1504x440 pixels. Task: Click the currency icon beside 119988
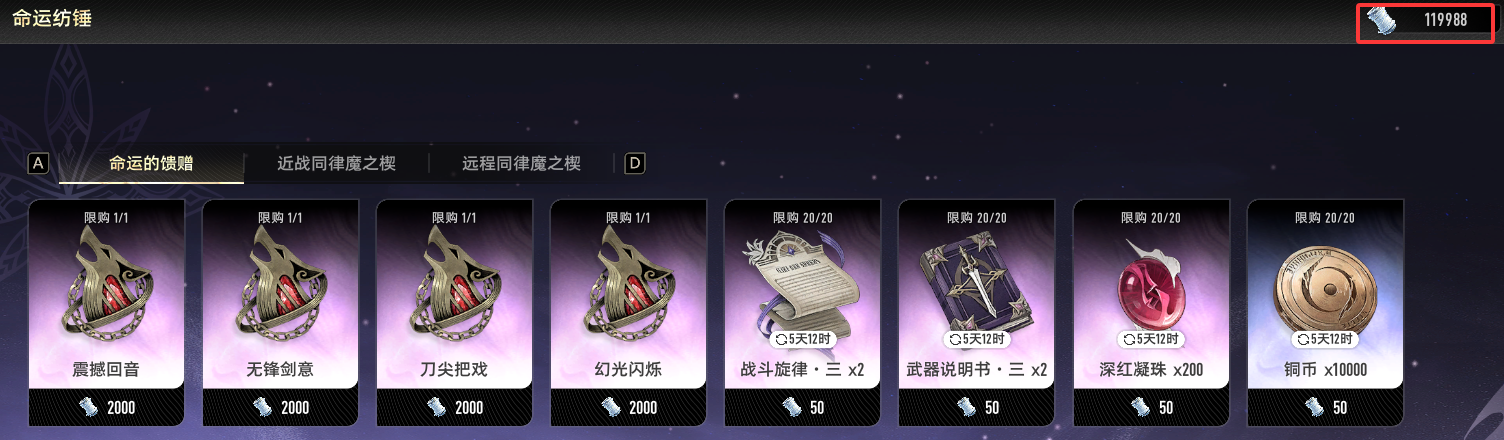pyautogui.click(x=1384, y=21)
